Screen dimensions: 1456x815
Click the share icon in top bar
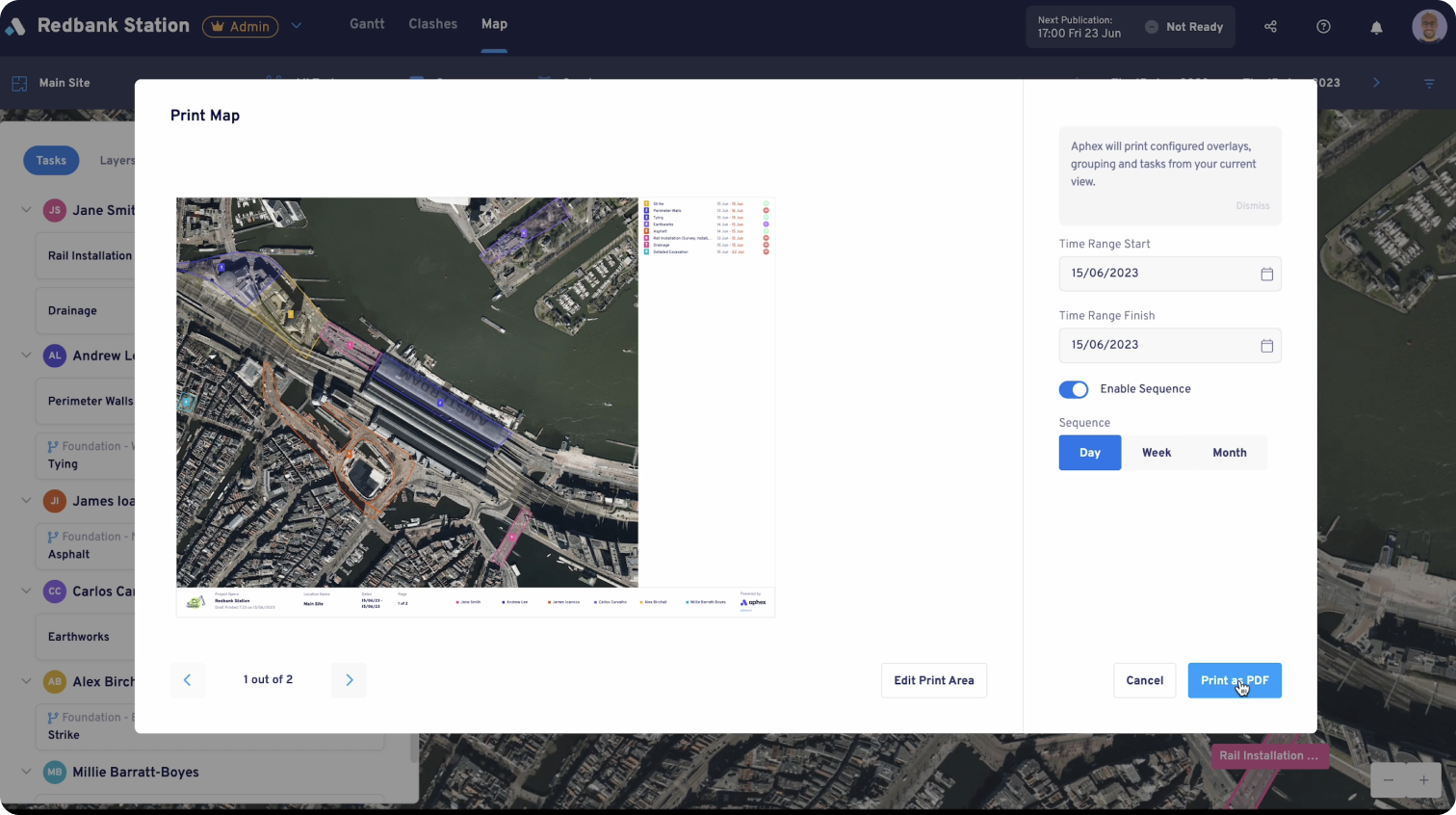(1270, 27)
